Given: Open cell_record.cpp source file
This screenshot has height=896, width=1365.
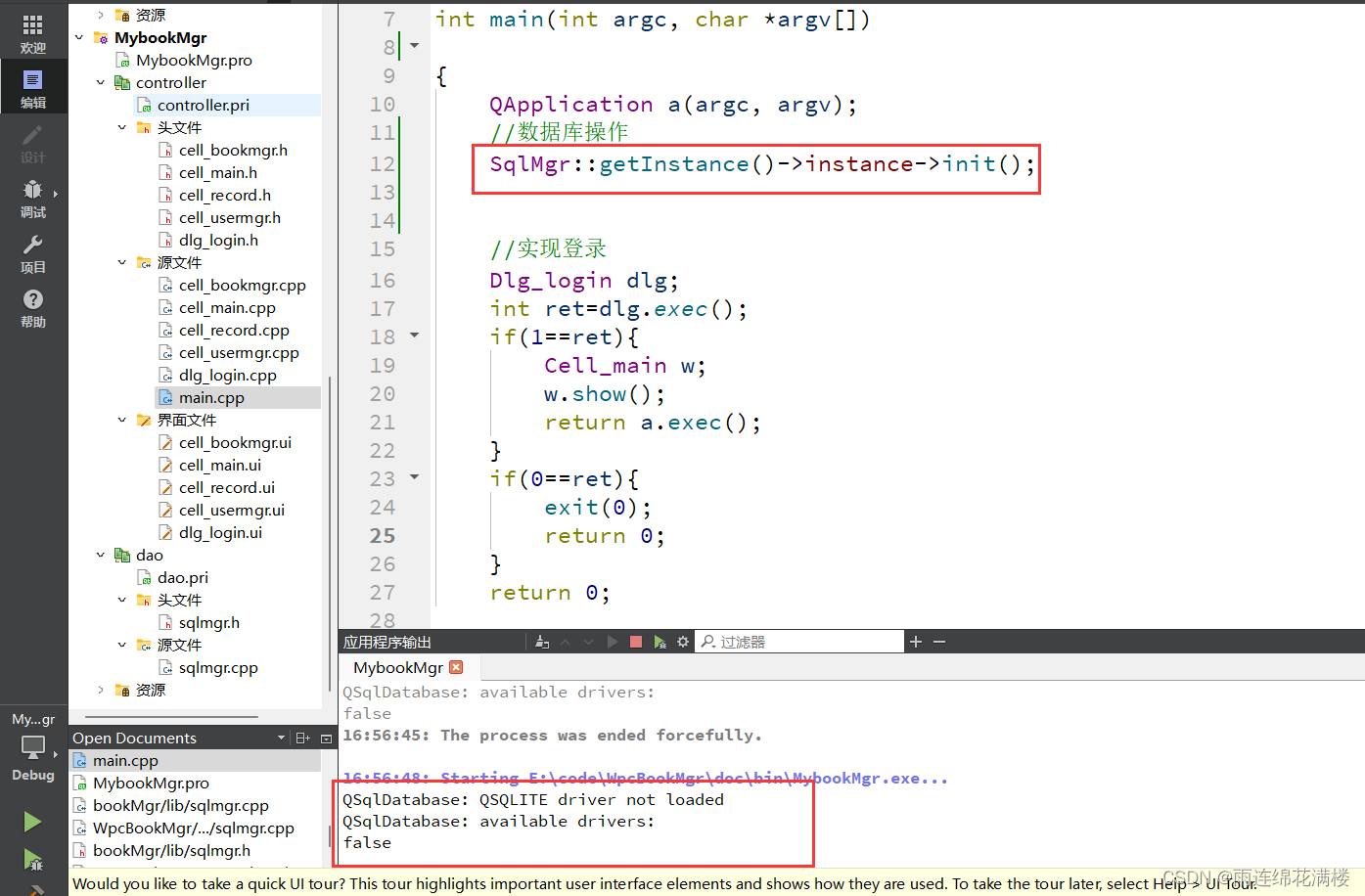Looking at the screenshot, I should [234, 330].
